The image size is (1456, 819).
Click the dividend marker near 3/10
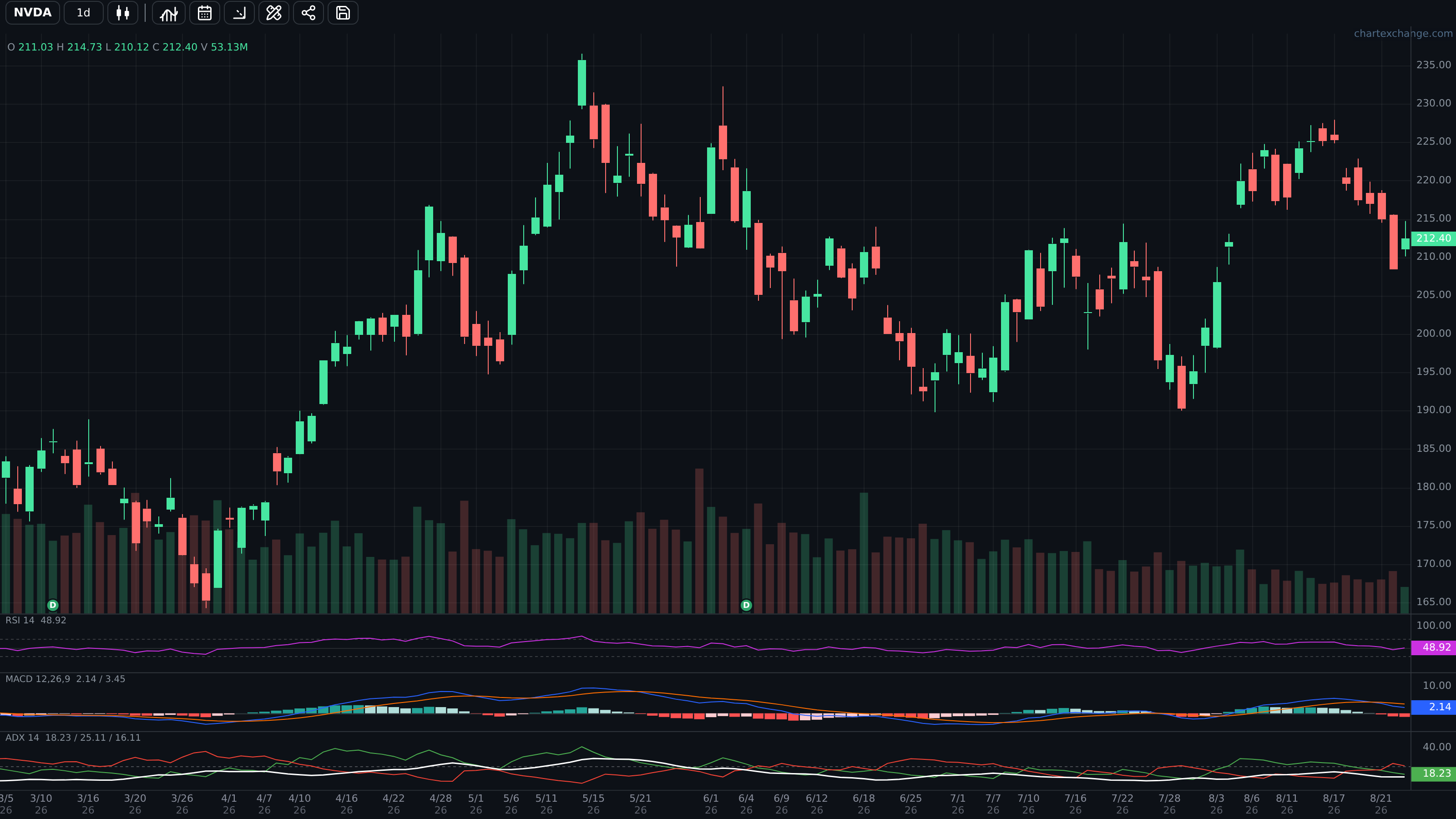53,605
